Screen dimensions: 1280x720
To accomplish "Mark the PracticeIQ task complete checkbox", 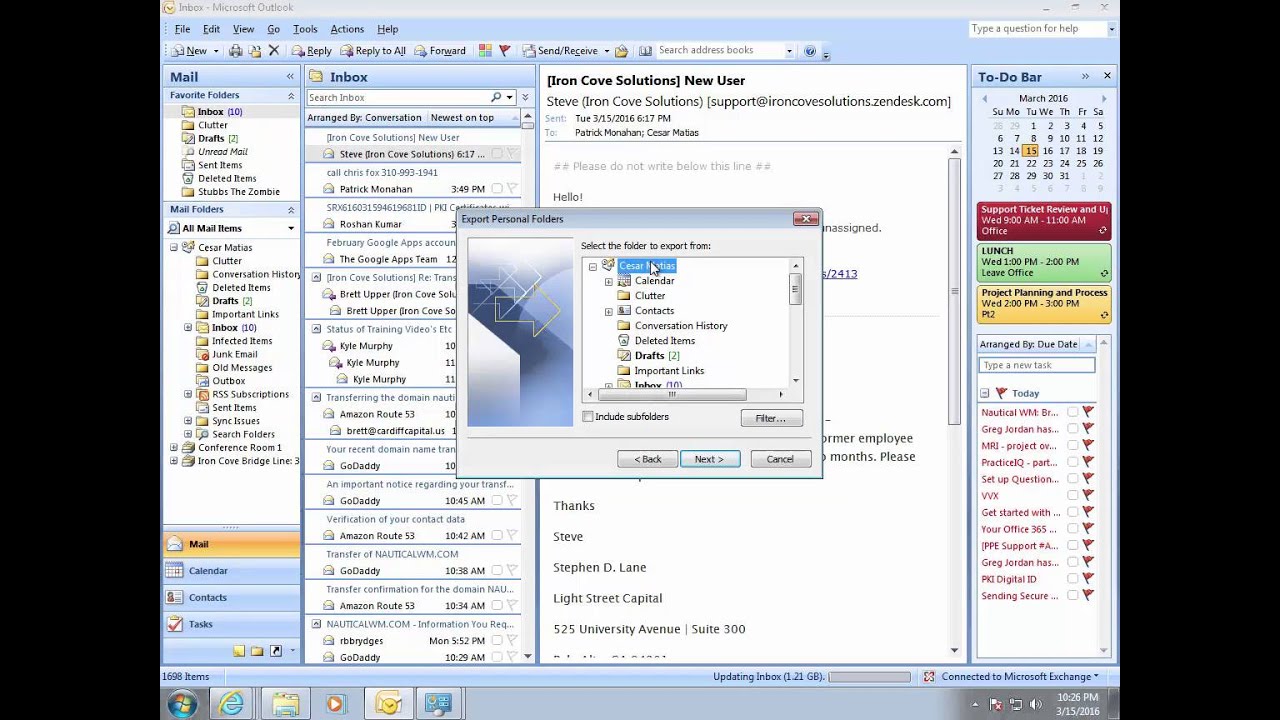I will (x=1072, y=462).
